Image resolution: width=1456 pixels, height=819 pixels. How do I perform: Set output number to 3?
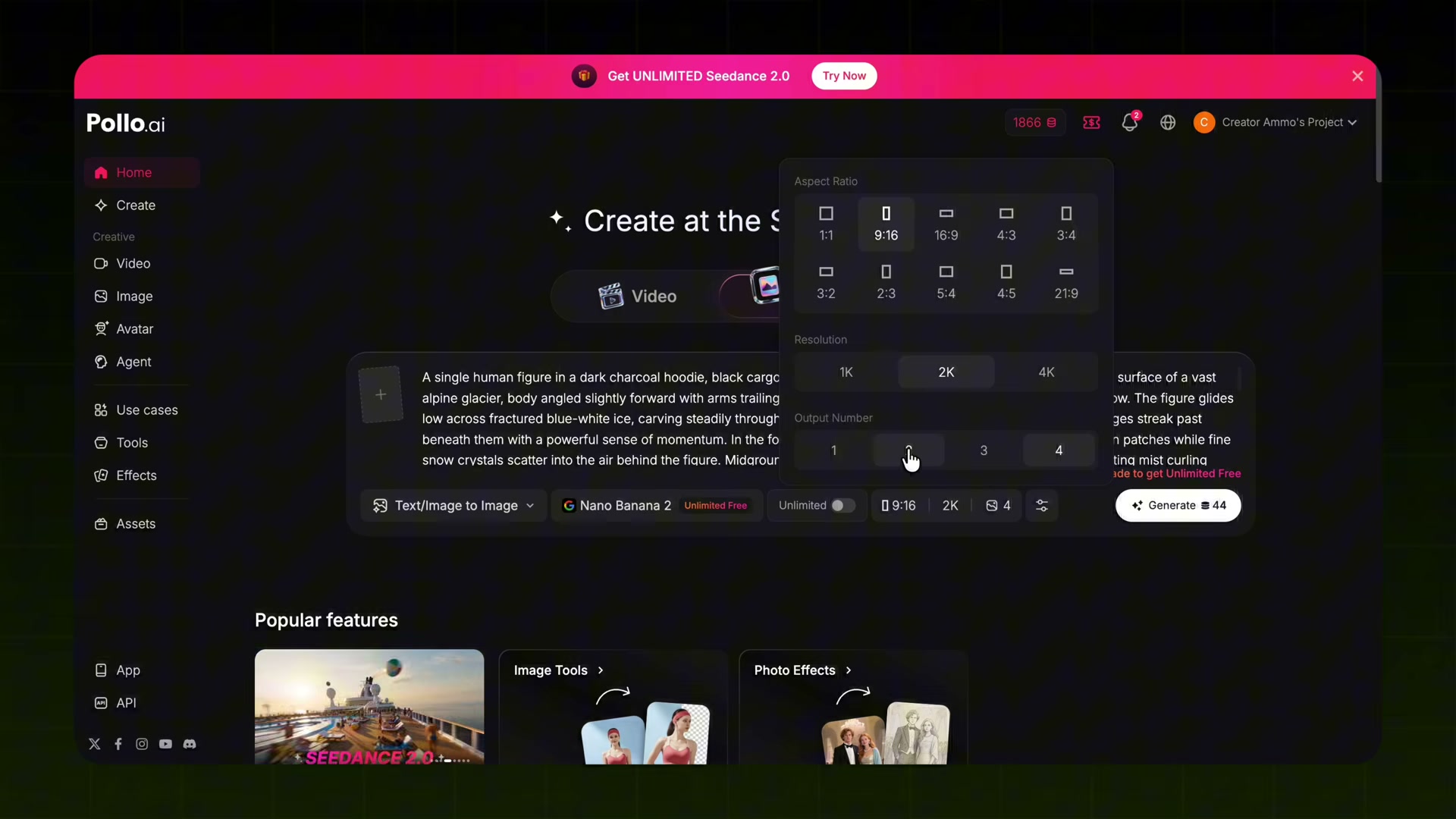coord(984,450)
